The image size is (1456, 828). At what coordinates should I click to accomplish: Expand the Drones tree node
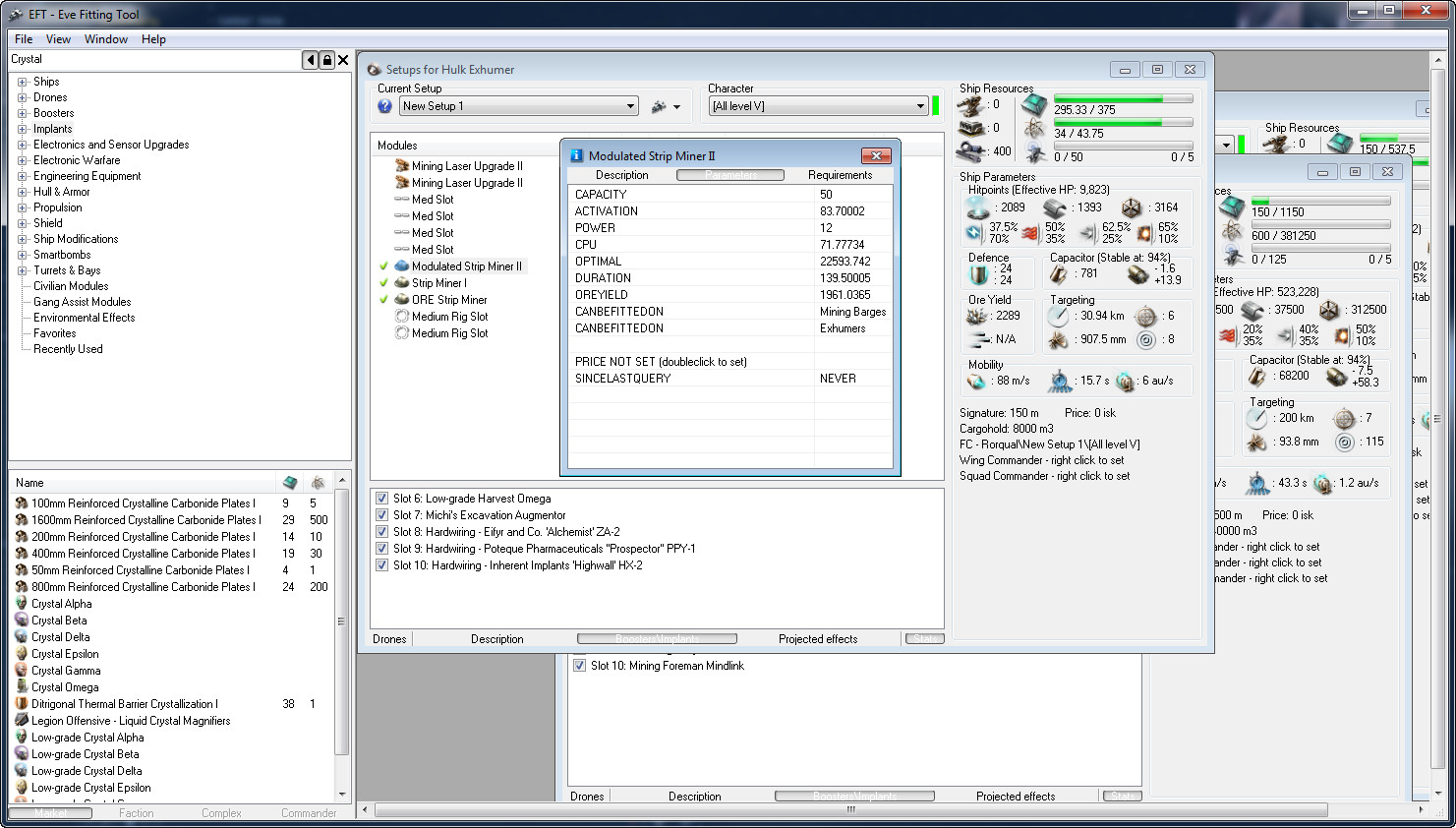click(x=22, y=97)
